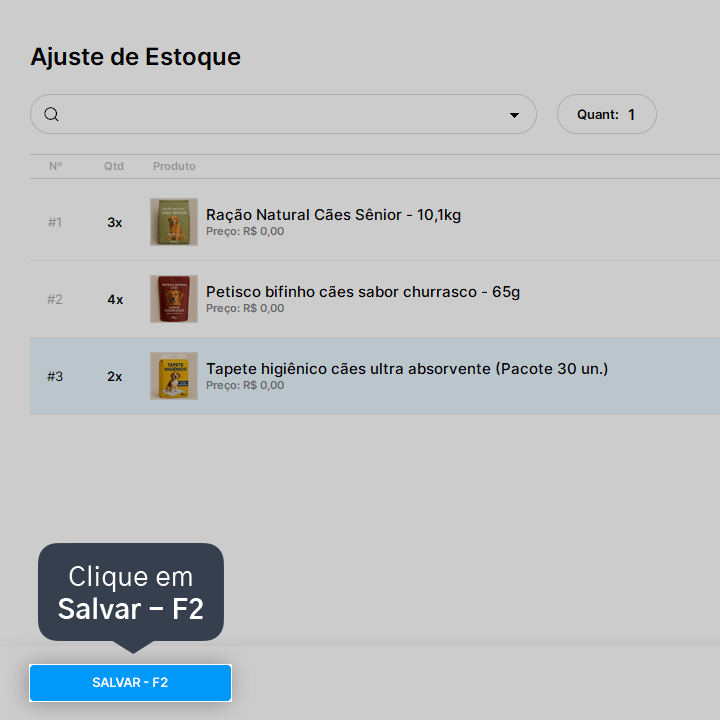Open the Petisco bifinho product thumbnail
720x720 pixels.
pyautogui.click(x=174, y=299)
